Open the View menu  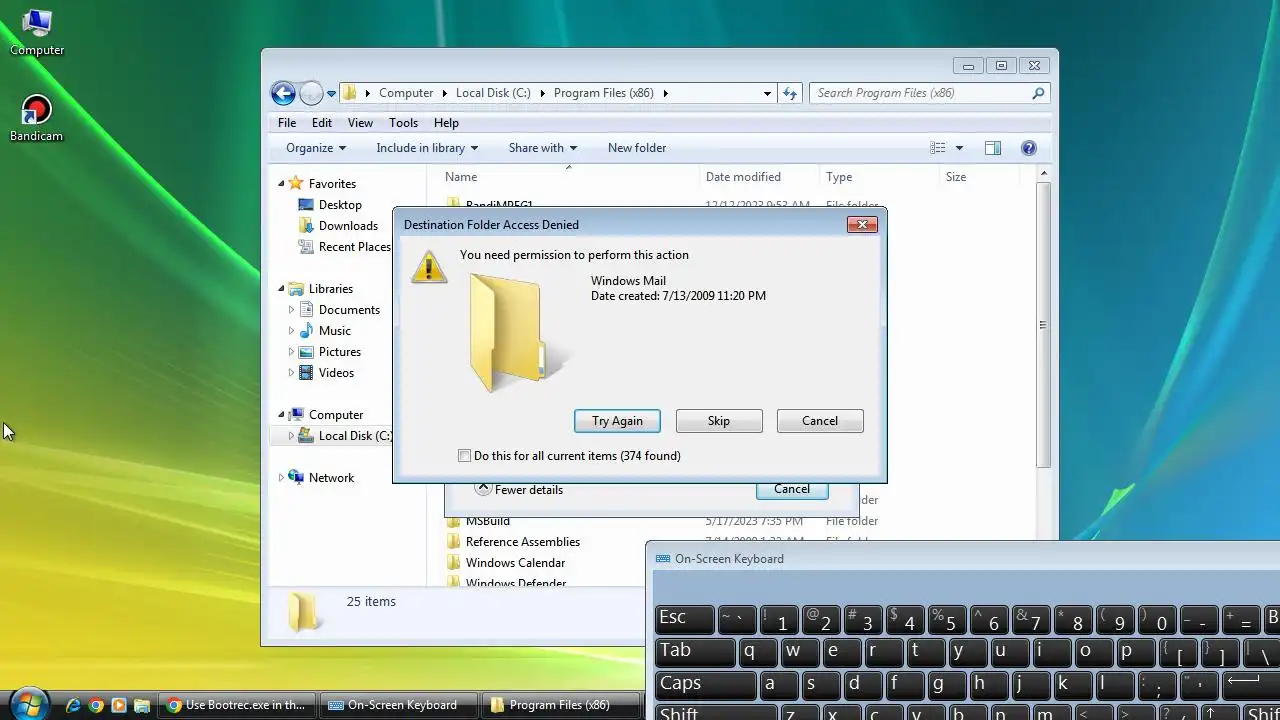point(360,123)
